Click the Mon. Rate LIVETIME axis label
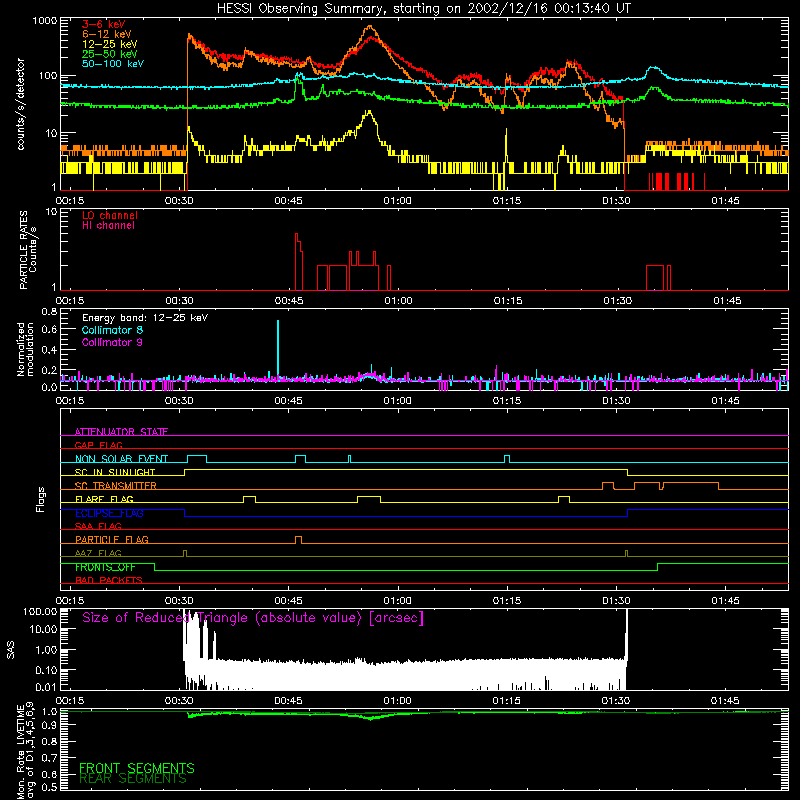 (x=26, y=751)
